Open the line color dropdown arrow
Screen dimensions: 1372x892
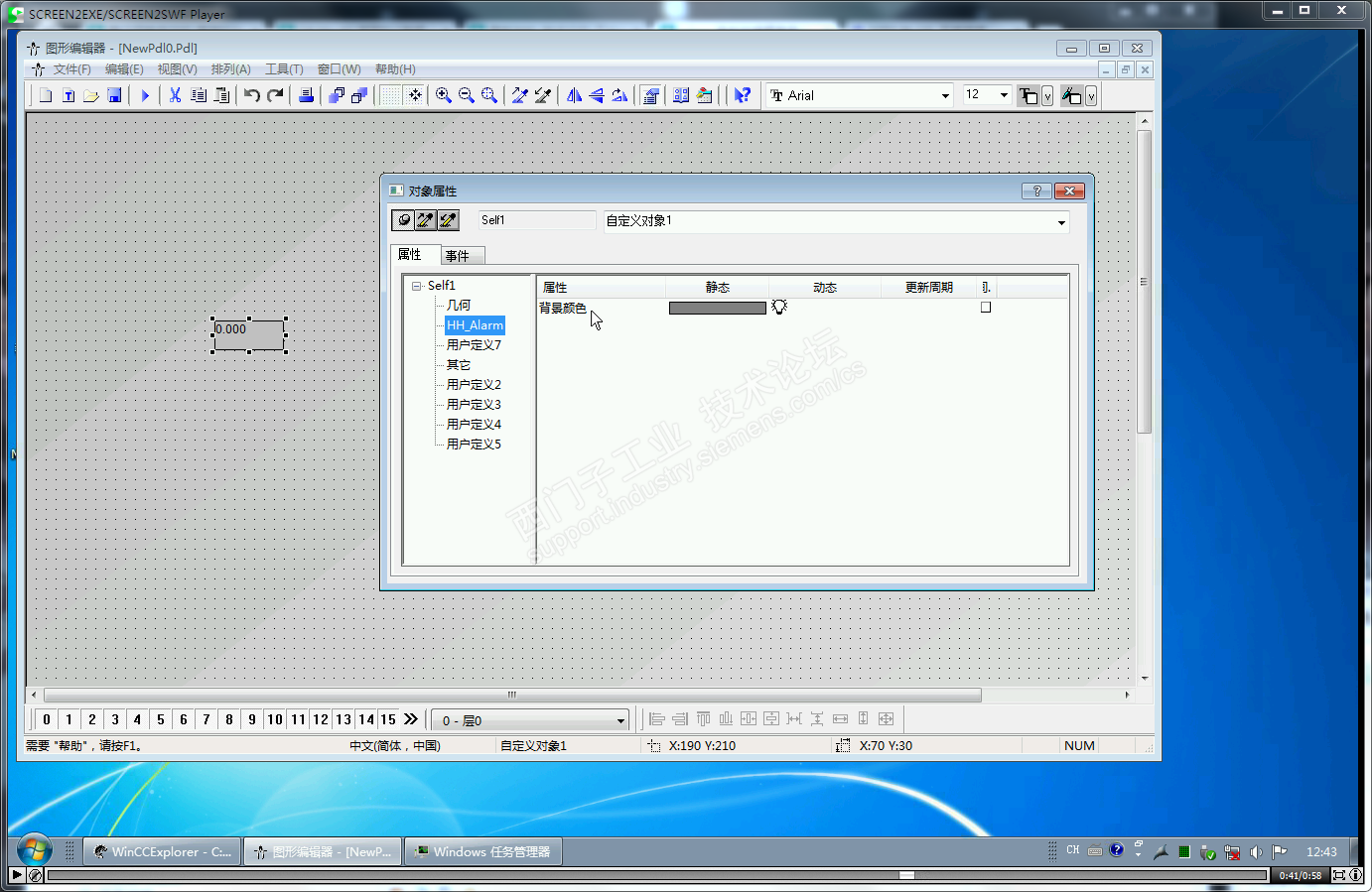tap(1091, 95)
